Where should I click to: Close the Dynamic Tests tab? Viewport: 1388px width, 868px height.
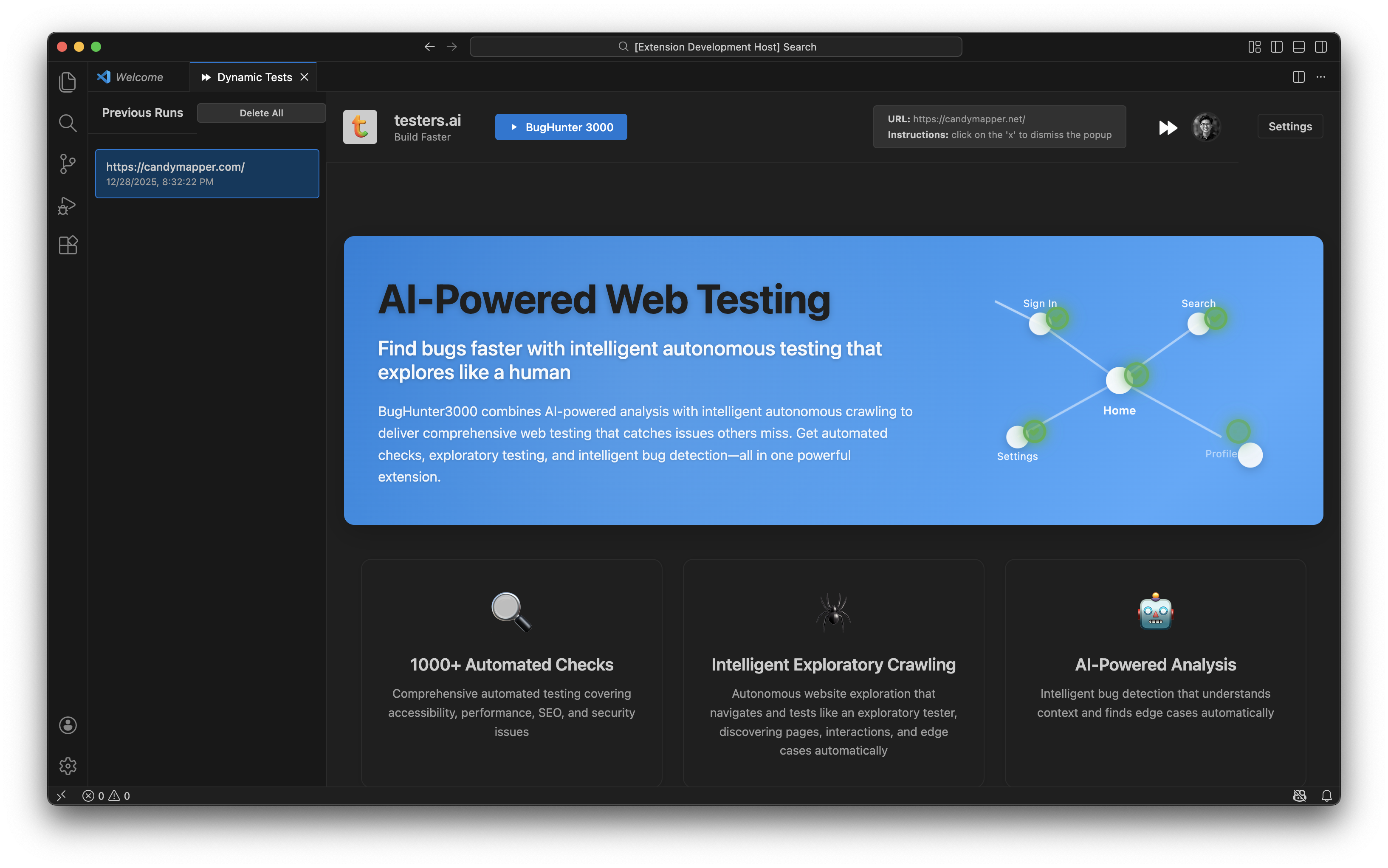pyautogui.click(x=305, y=77)
